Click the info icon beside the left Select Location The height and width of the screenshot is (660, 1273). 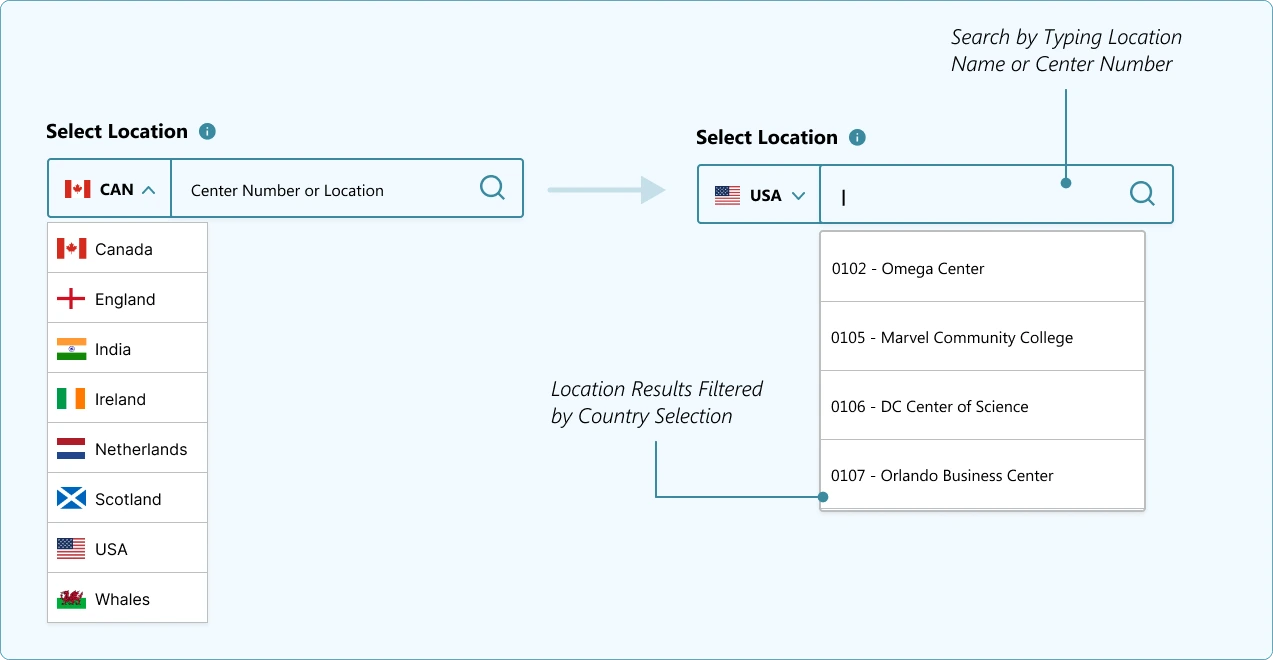pos(207,131)
